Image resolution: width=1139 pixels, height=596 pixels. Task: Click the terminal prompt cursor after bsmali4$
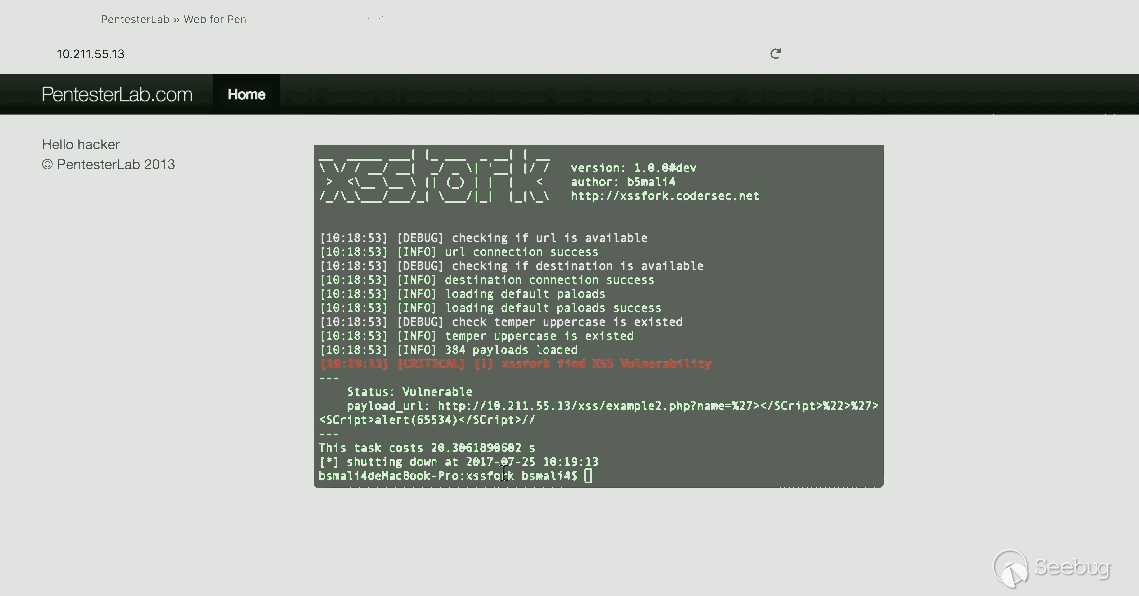click(x=588, y=475)
